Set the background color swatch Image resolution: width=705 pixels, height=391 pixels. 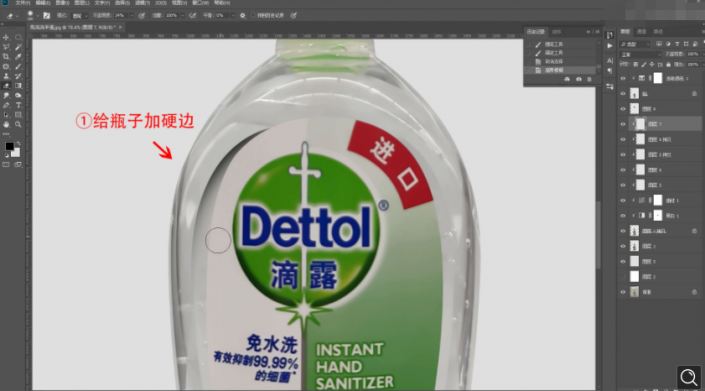tap(15, 152)
